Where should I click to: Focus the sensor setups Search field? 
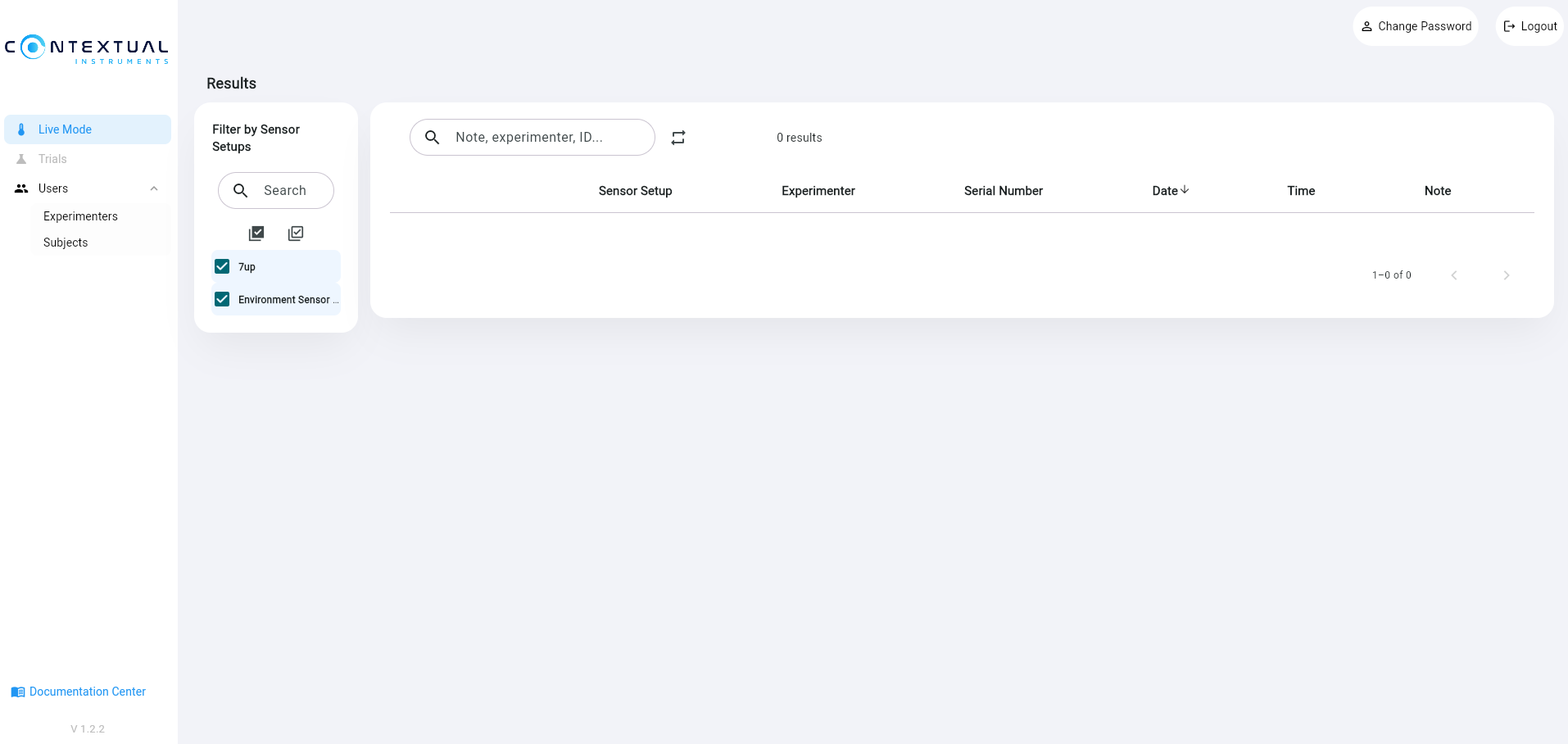pos(285,191)
